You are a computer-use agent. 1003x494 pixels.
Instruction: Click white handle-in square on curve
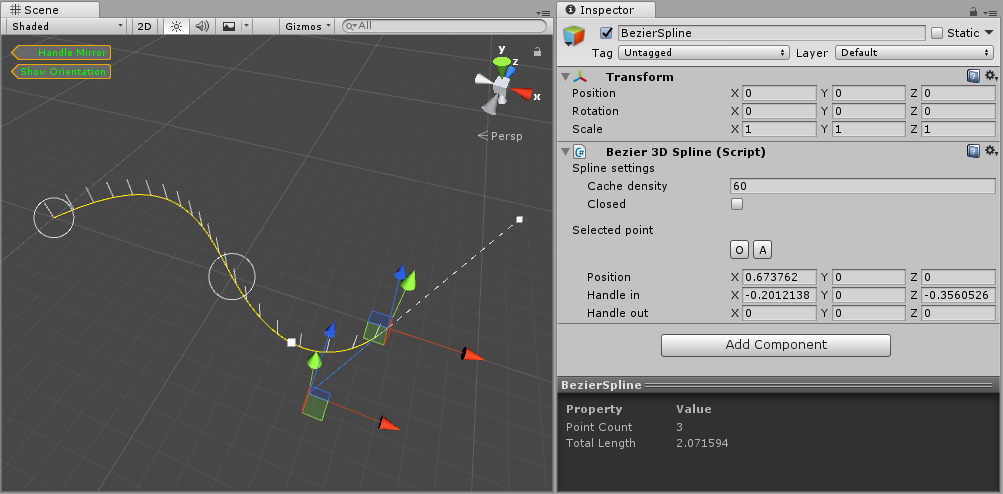click(x=292, y=342)
